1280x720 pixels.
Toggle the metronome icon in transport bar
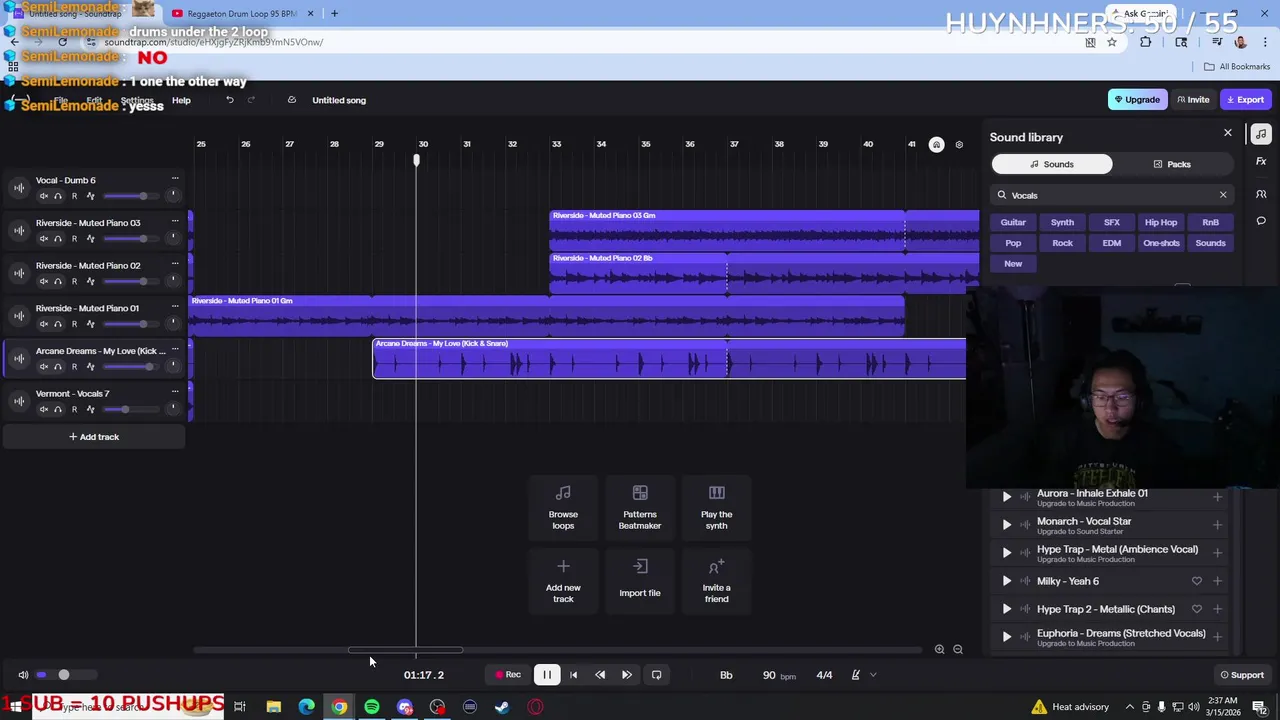coord(856,675)
